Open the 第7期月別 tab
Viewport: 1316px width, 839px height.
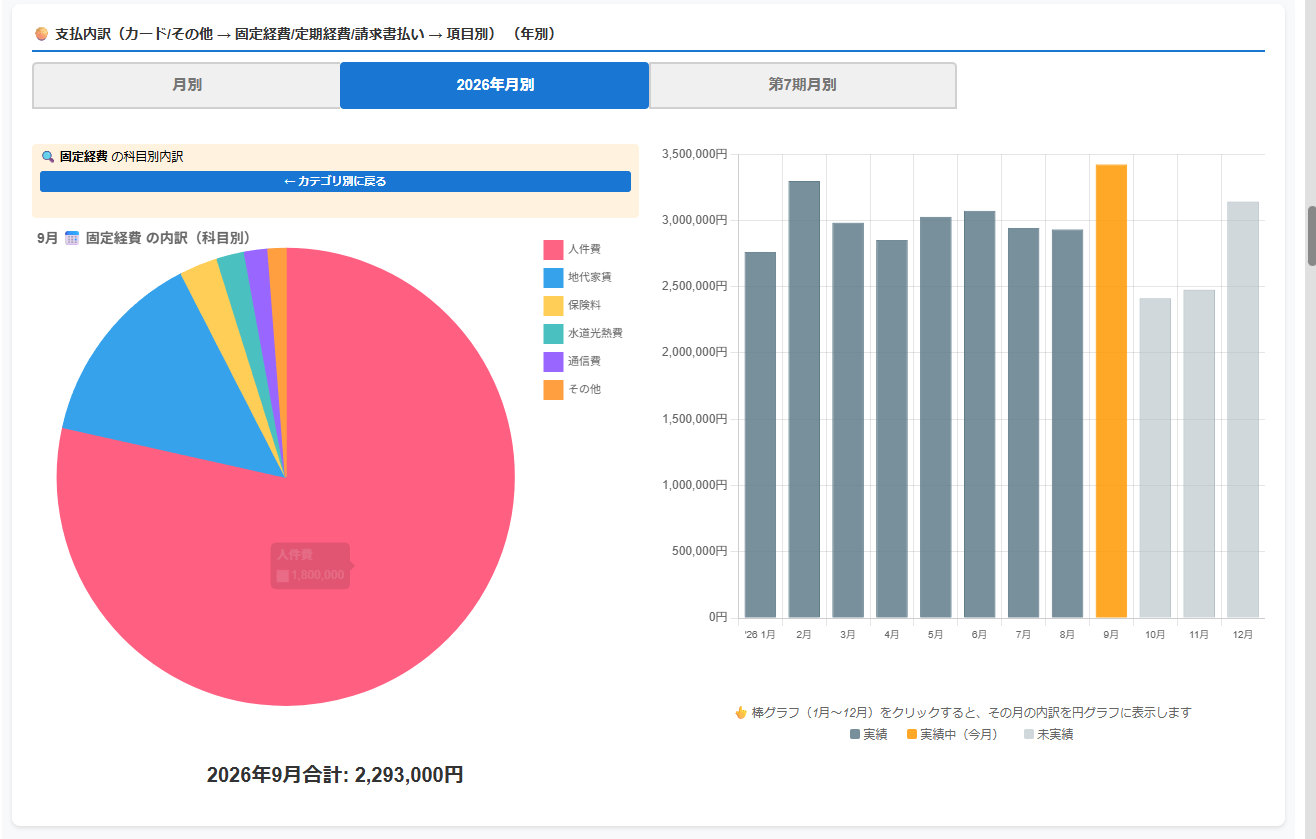pyautogui.click(x=803, y=85)
